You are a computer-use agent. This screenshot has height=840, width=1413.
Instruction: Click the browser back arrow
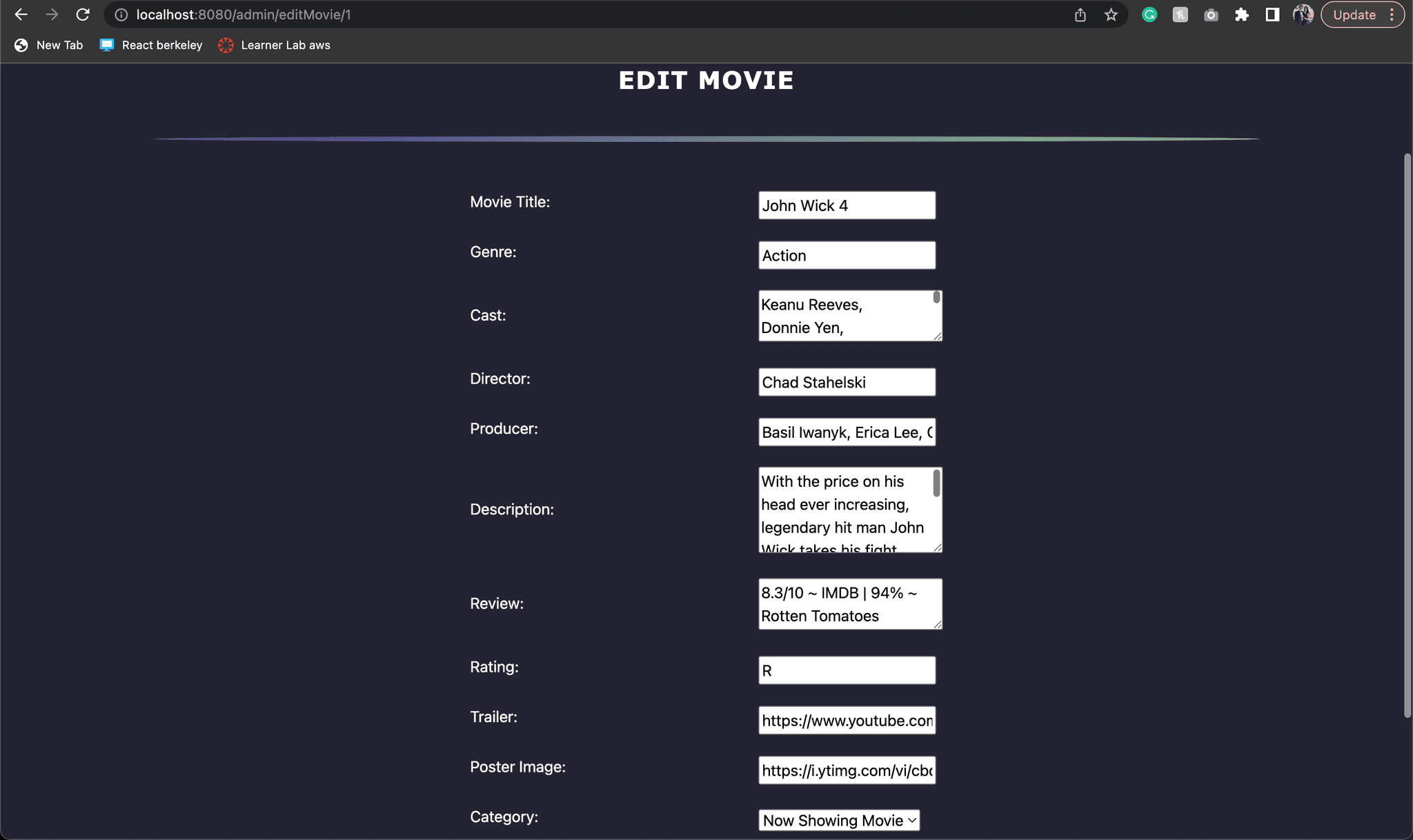21,14
